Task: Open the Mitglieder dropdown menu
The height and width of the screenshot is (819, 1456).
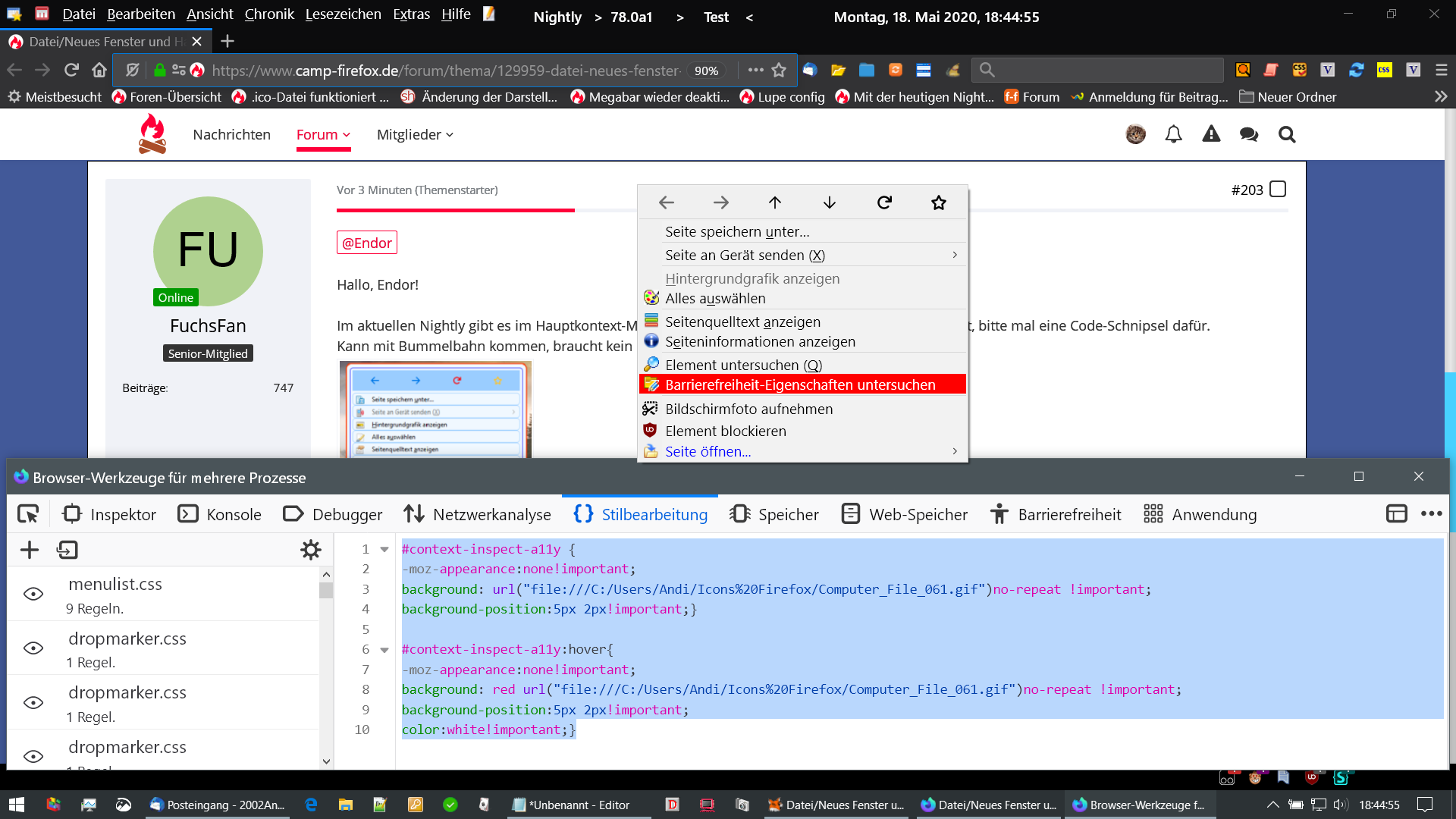Action: [415, 134]
